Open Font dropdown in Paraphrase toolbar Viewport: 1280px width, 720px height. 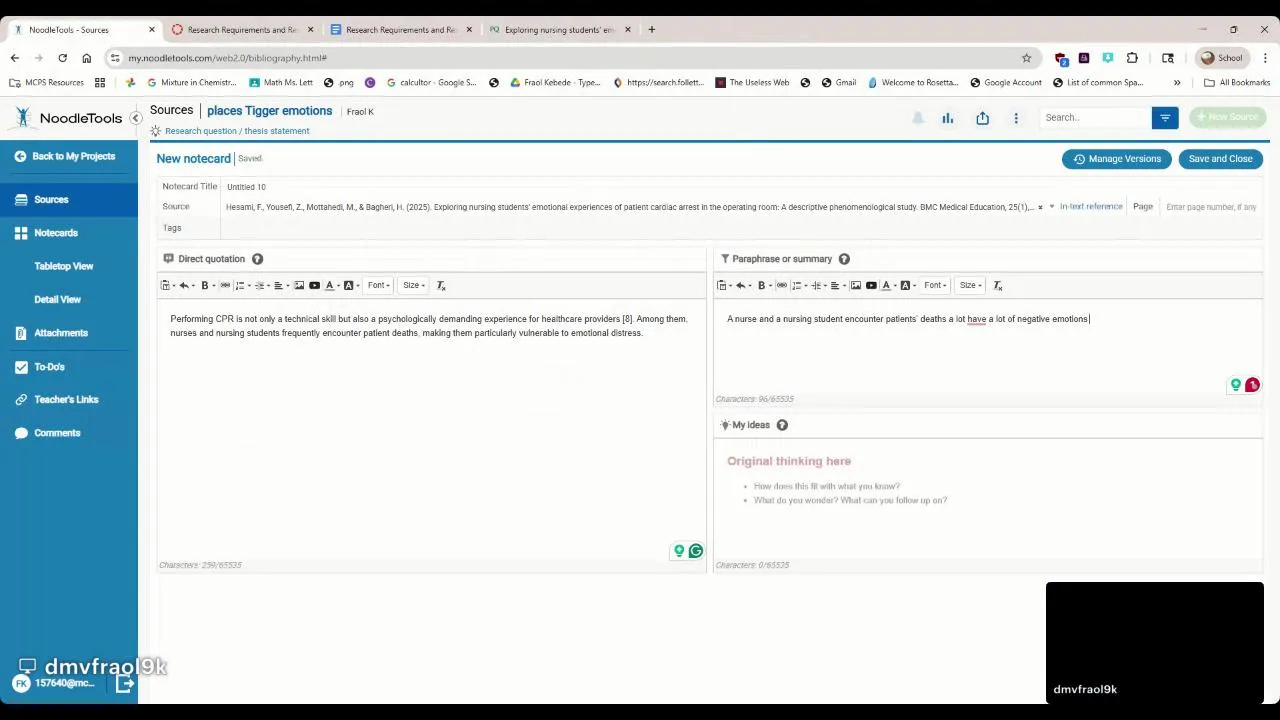(935, 285)
